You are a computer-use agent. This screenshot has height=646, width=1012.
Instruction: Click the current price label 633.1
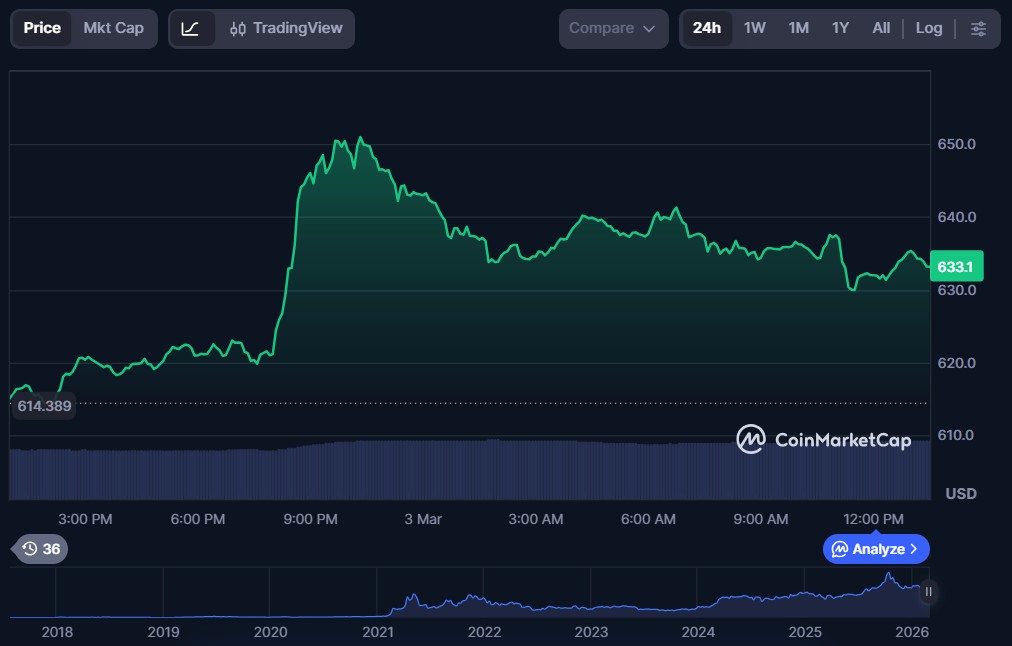point(957,267)
